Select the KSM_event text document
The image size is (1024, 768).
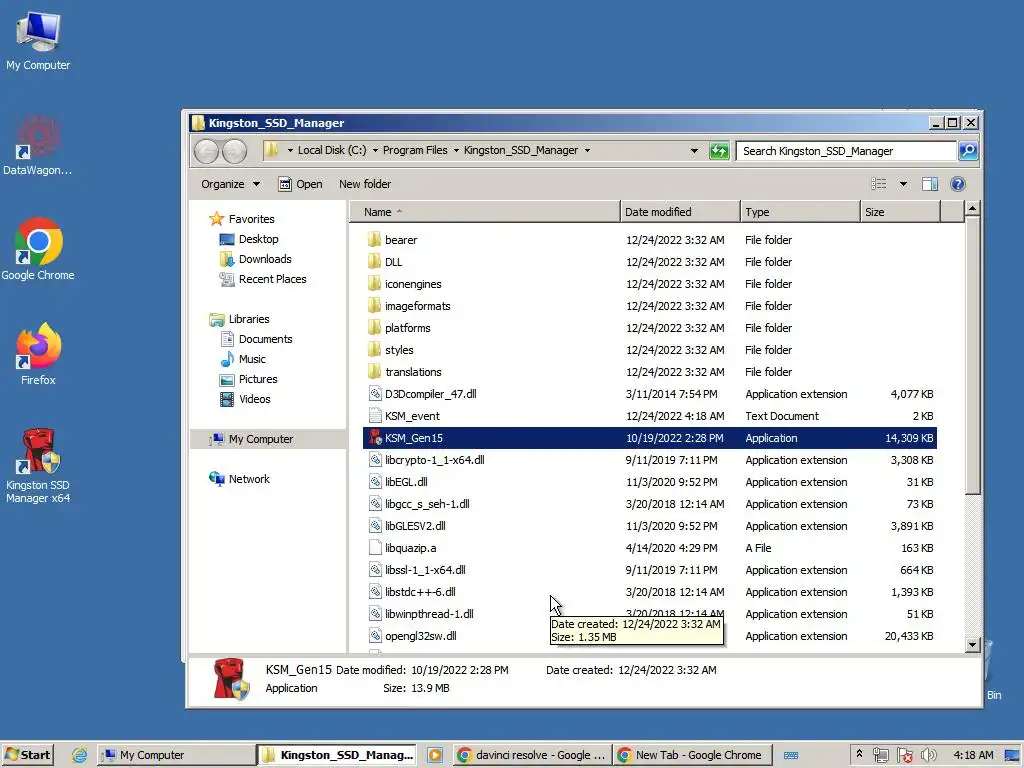tap(649, 416)
